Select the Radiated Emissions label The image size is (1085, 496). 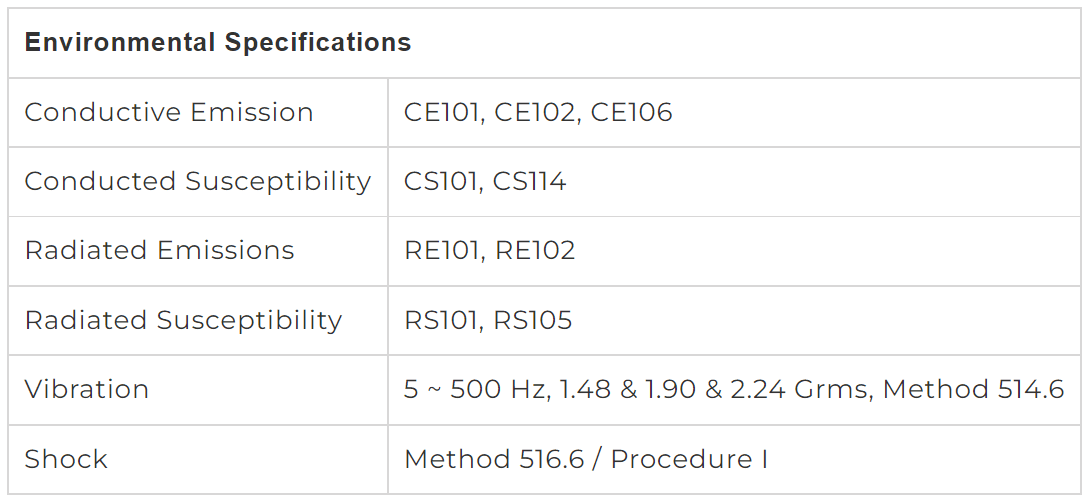160,250
